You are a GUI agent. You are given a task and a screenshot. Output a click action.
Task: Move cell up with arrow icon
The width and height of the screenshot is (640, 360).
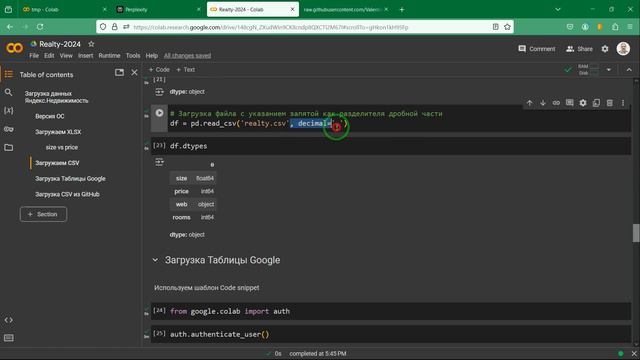click(529, 103)
